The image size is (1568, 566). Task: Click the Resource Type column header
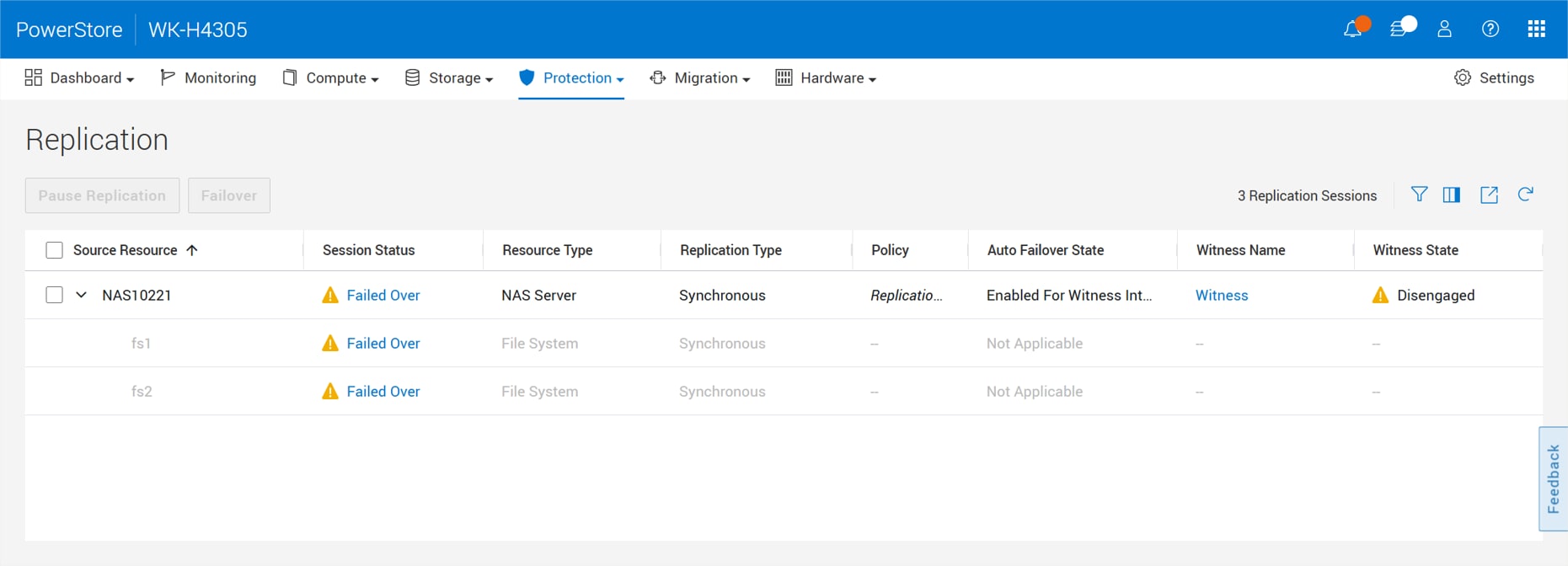point(548,250)
